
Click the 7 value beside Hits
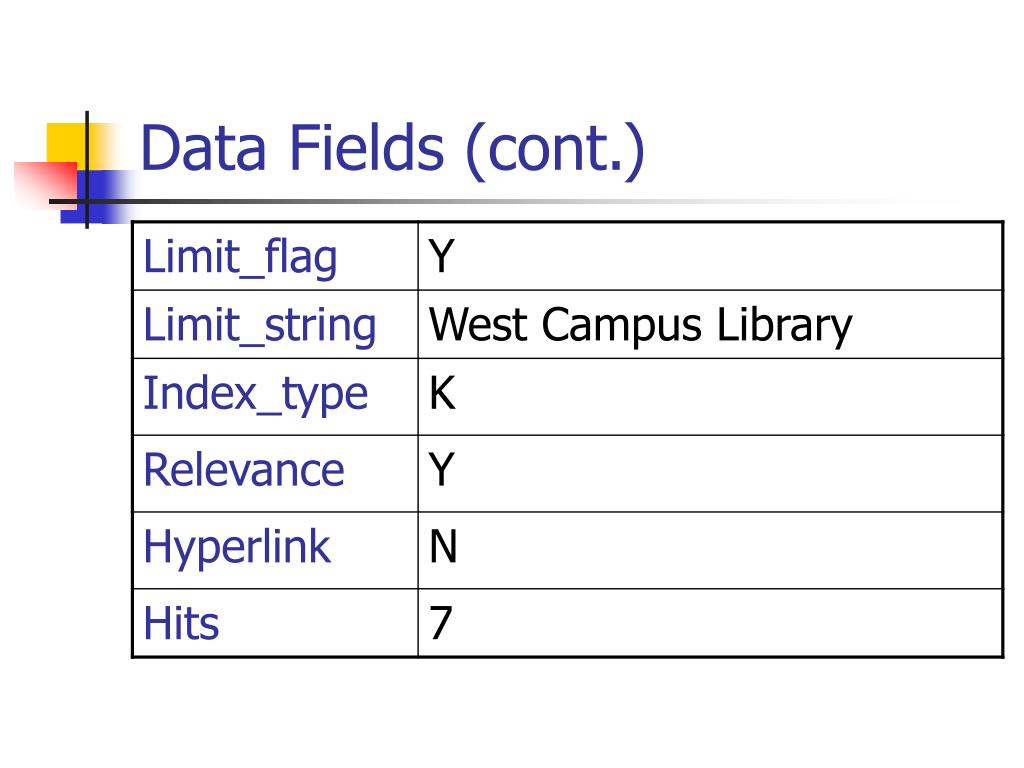tap(441, 622)
